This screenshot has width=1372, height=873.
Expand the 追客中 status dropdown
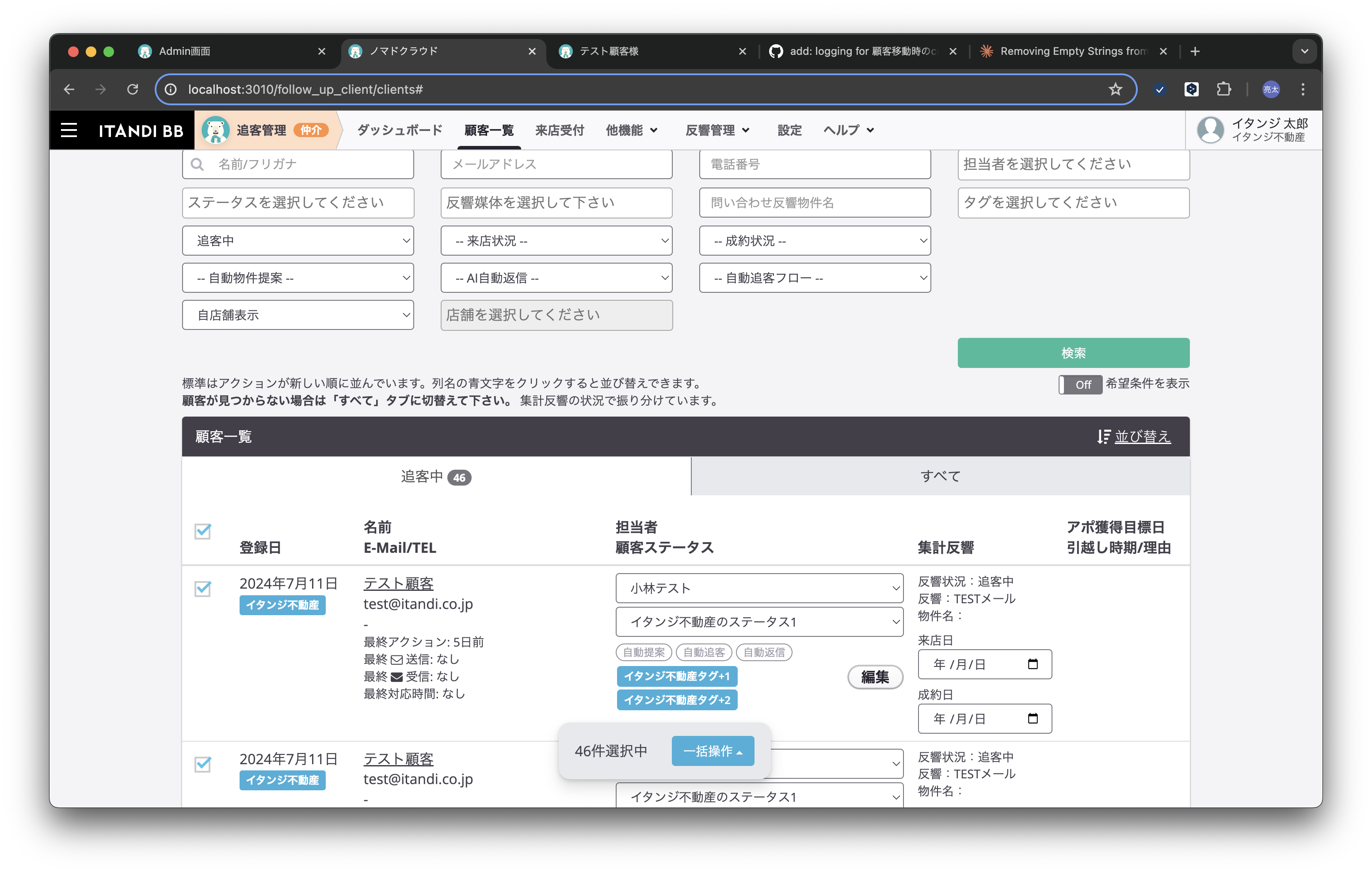click(x=298, y=241)
